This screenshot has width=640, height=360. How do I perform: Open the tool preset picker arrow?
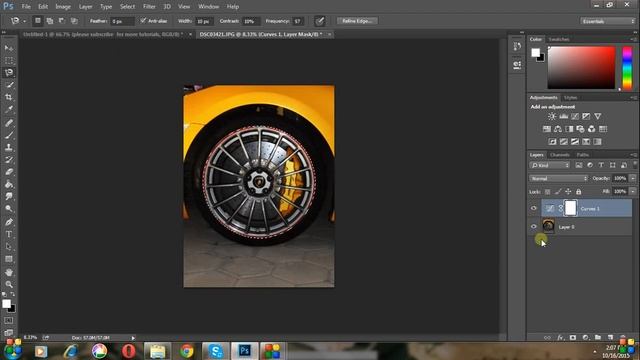click(24, 21)
